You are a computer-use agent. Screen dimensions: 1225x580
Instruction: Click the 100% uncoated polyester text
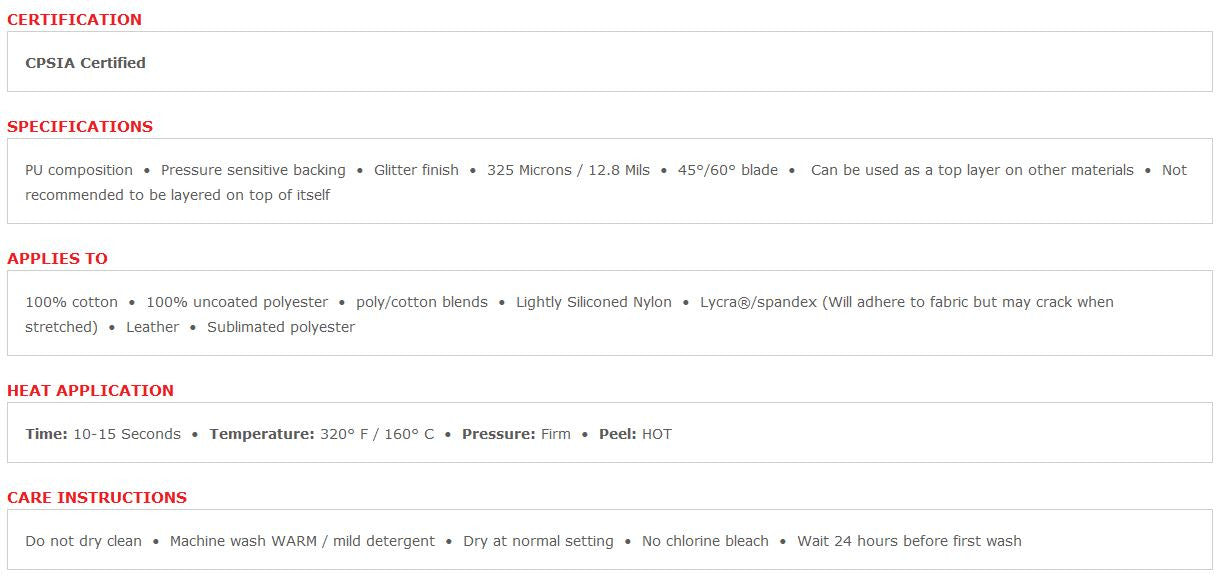237,302
